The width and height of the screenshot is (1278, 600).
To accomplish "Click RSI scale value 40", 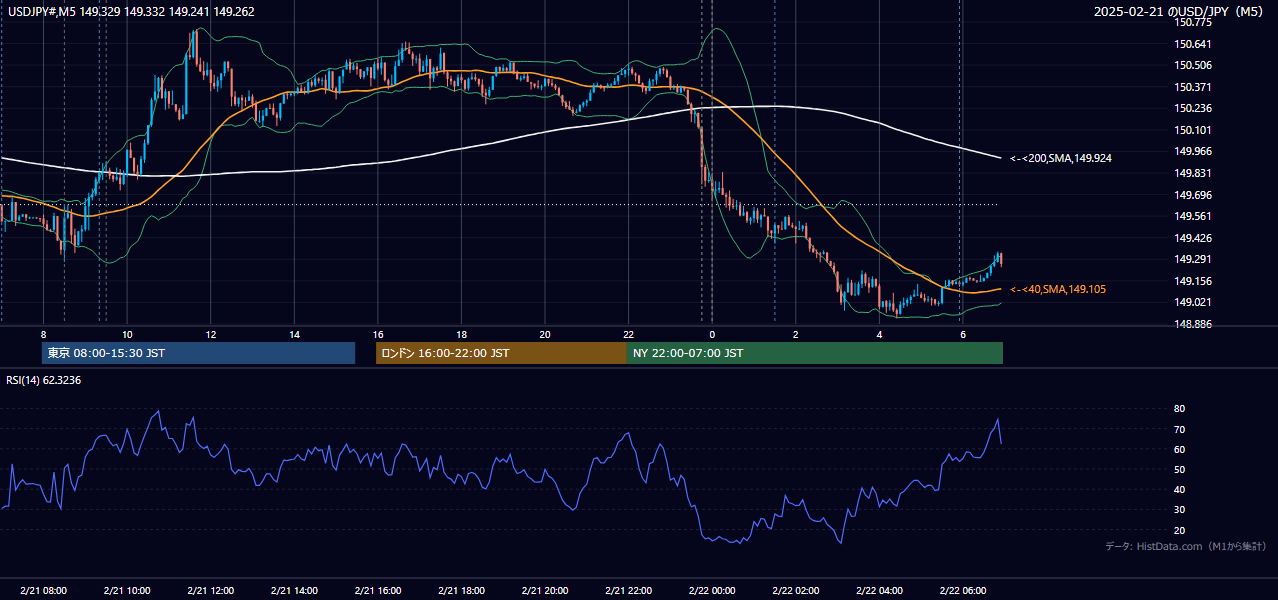I will [1179, 489].
